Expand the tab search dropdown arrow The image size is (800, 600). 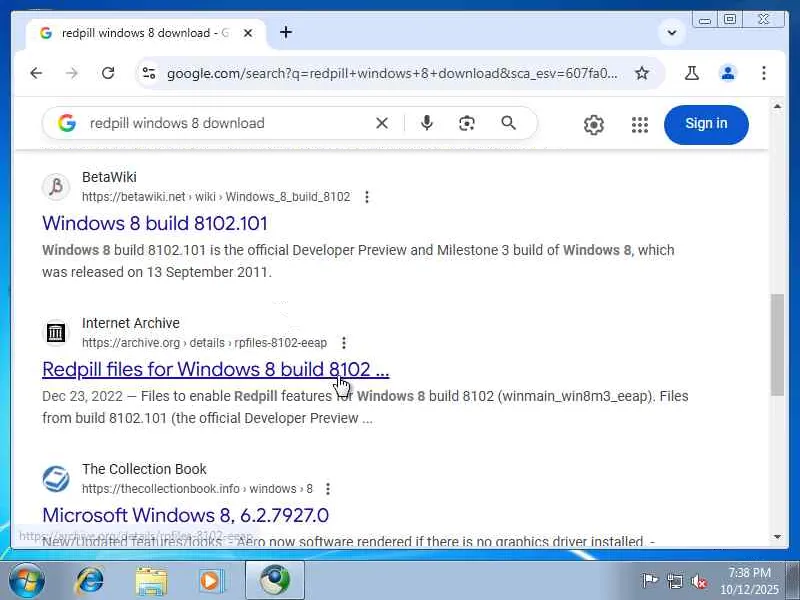tap(672, 33)
